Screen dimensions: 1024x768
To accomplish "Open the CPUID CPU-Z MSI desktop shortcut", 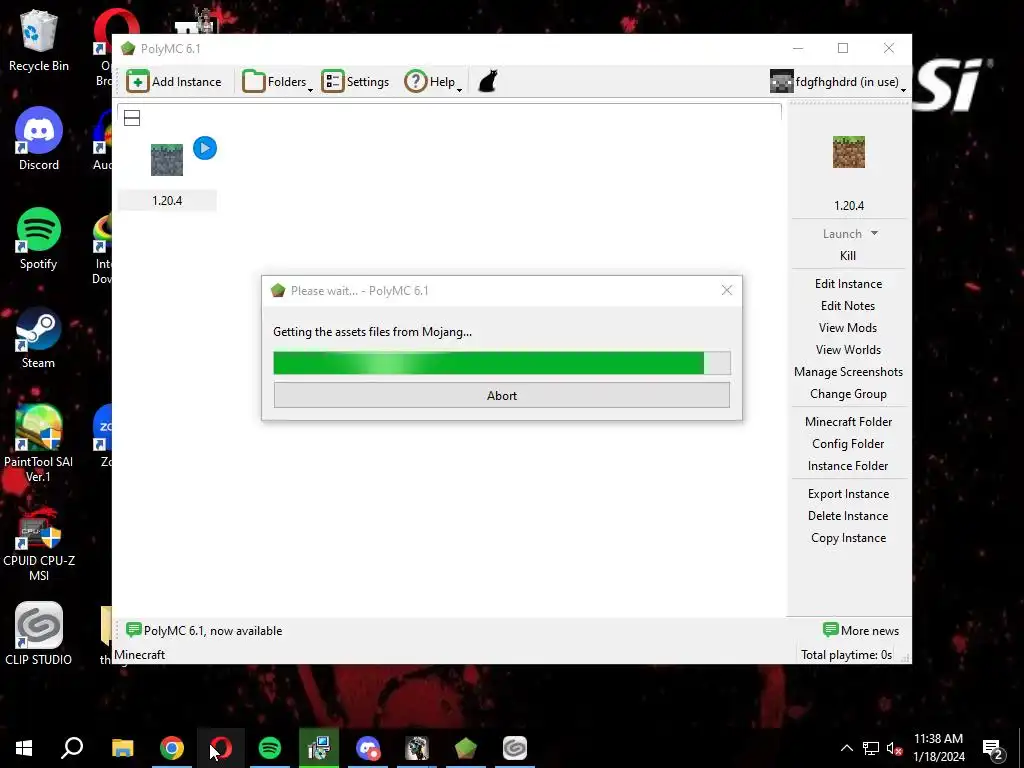I will [x=39, y=545].
